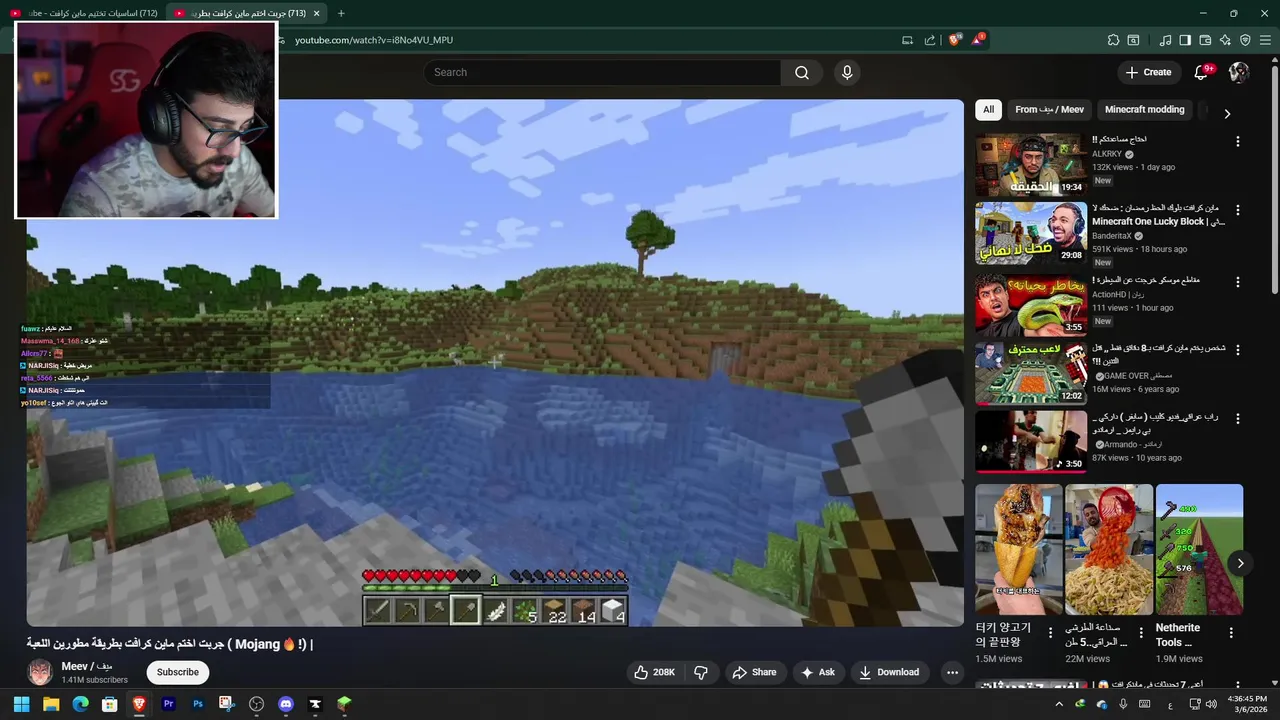Open the browser hamburger main menu
1280x720 pixels.
tap(1265, 40)
